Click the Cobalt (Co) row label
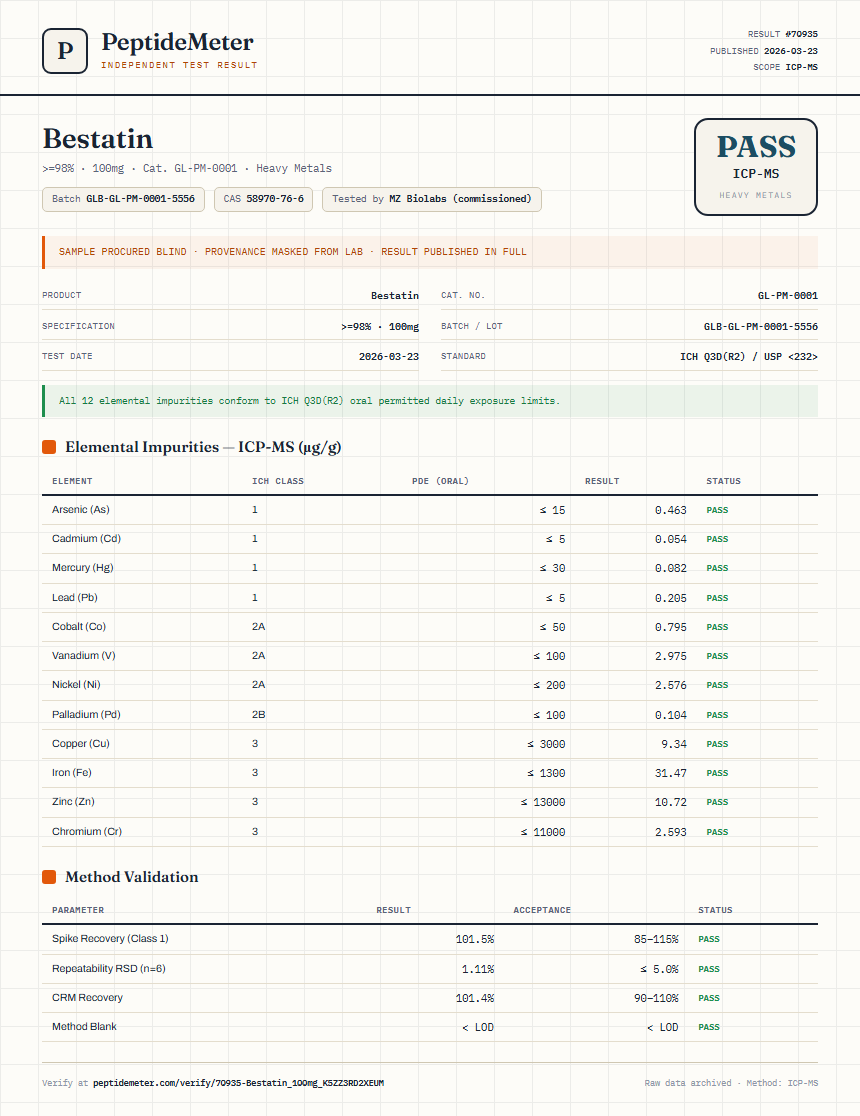The height and width of the screenshot is (1116, 860). coord(79,627)
